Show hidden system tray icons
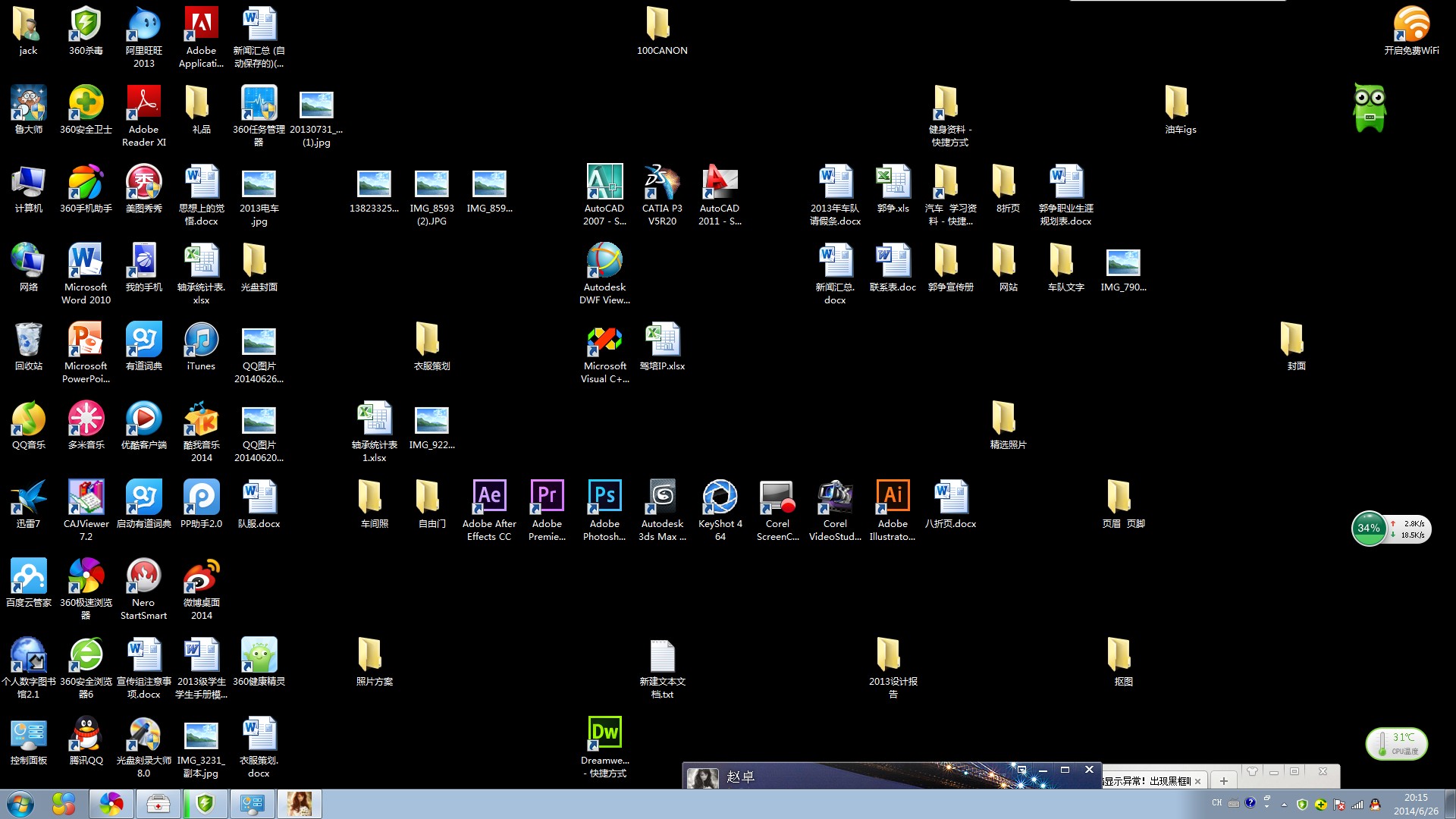 1284,805
